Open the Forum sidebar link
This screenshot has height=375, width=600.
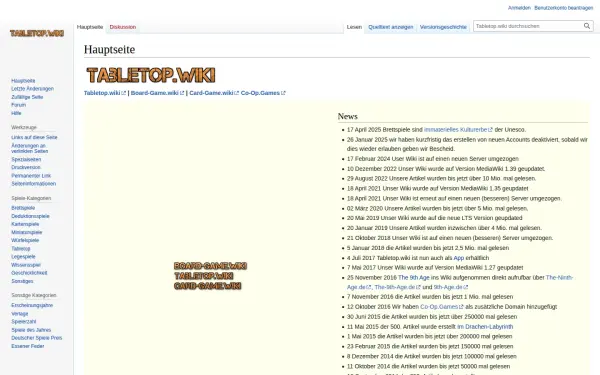click(18, 105)
